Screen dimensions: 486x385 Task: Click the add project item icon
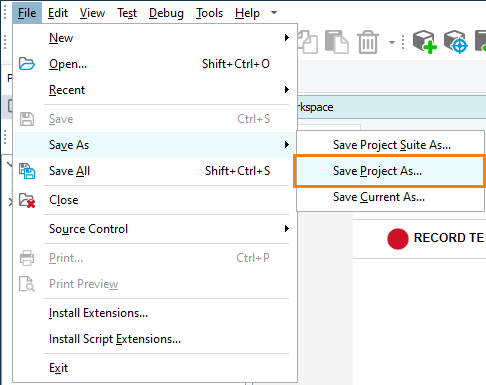425,42
